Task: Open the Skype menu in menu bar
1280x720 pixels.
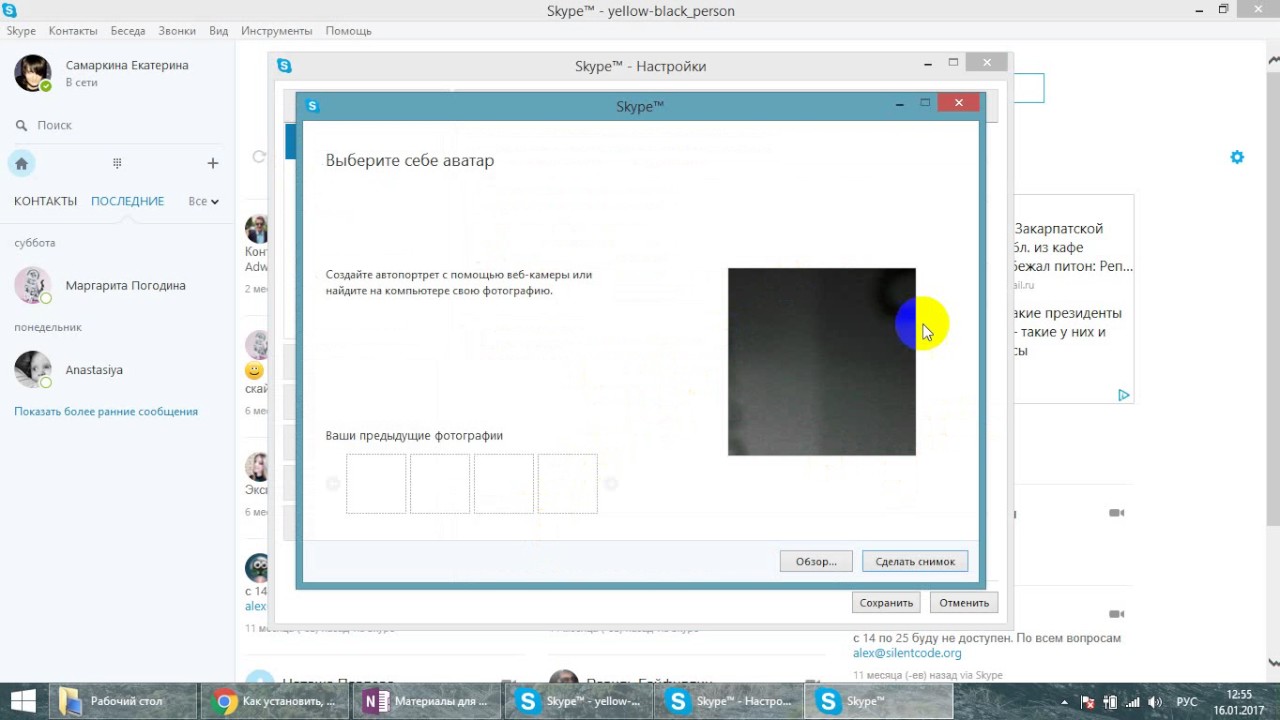Action: (21, 31)
